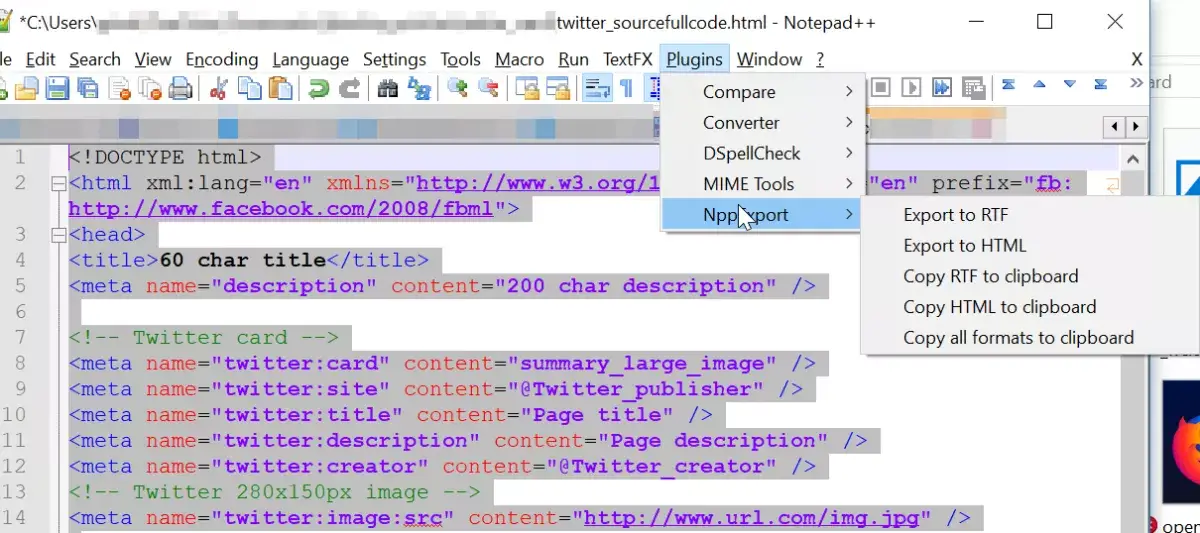Screen dimensions: 1200x533
Task: Copy selection with the Copy toolbar icon
Action: point(249,89)
